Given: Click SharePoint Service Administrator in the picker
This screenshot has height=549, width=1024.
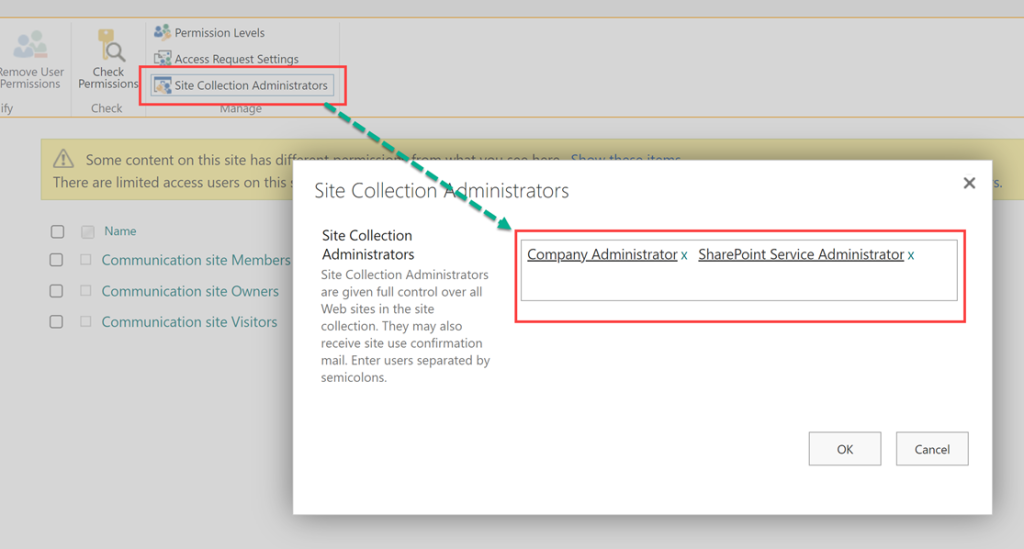Looking at the screenshot, I should point(801,255).
